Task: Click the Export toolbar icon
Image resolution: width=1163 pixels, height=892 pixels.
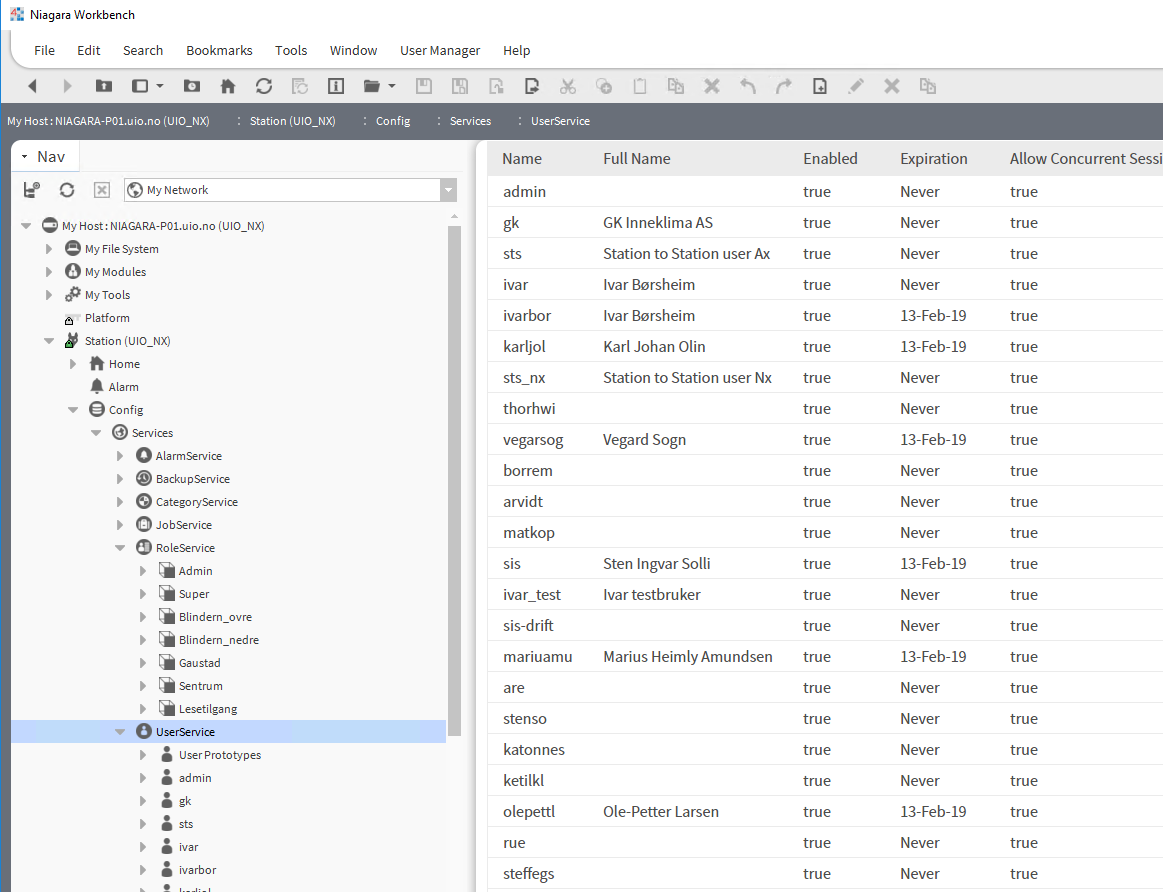Action: pos(532,86)
